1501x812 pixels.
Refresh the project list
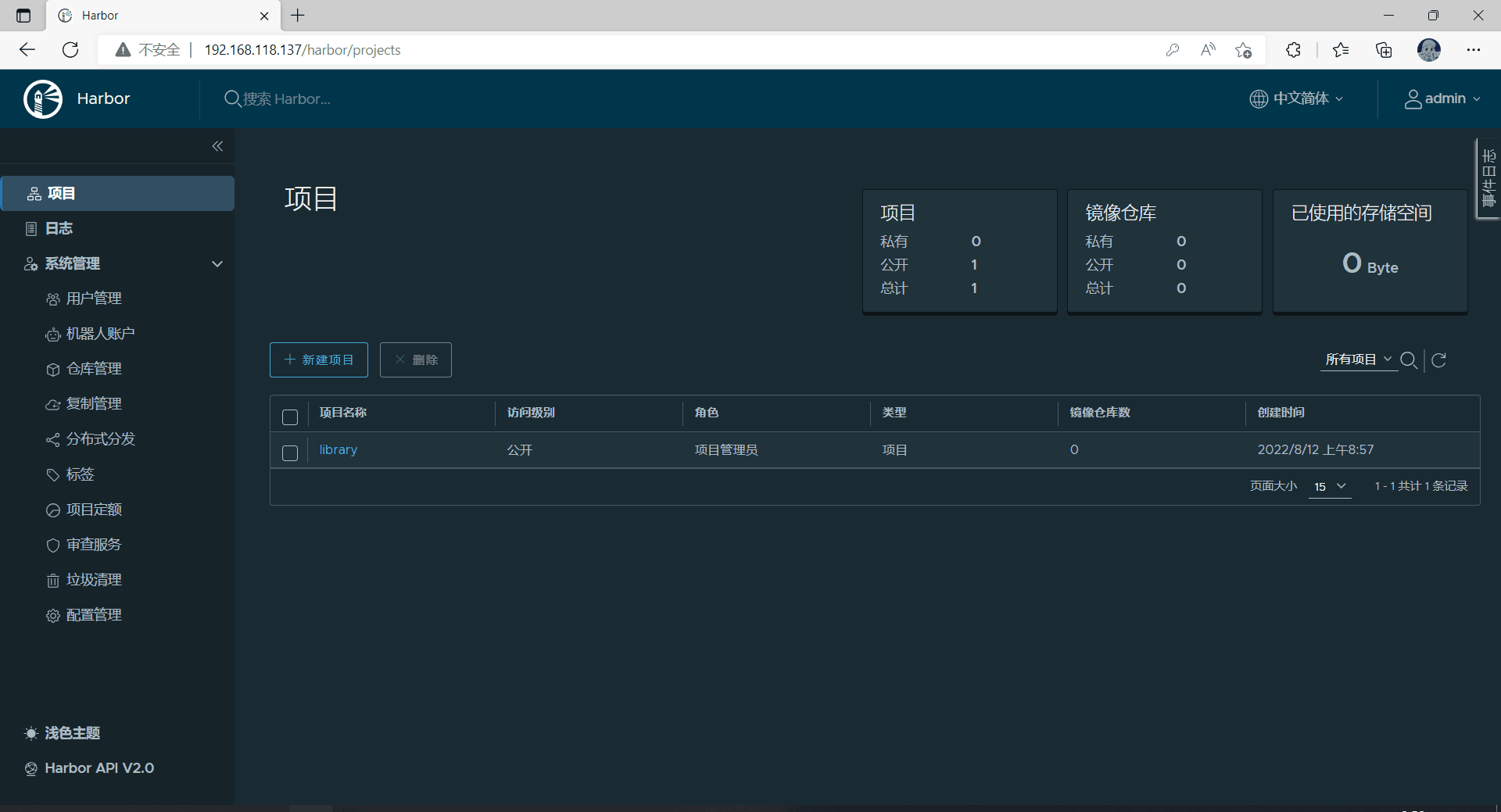click(x=1438, y=359)
